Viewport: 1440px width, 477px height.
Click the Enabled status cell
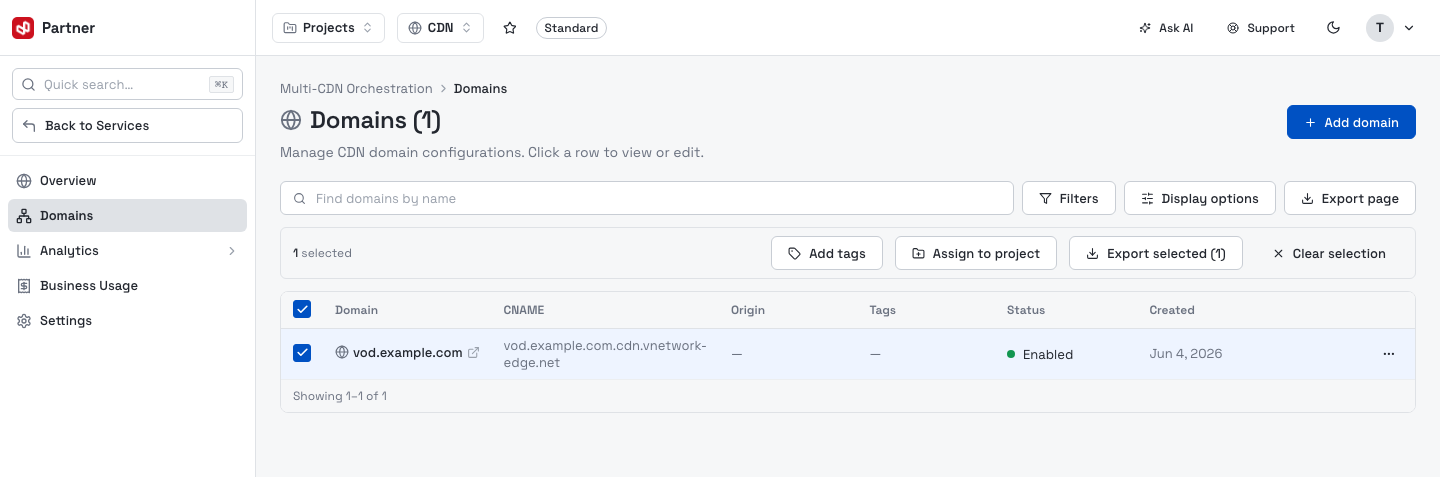coord(1040,354)
